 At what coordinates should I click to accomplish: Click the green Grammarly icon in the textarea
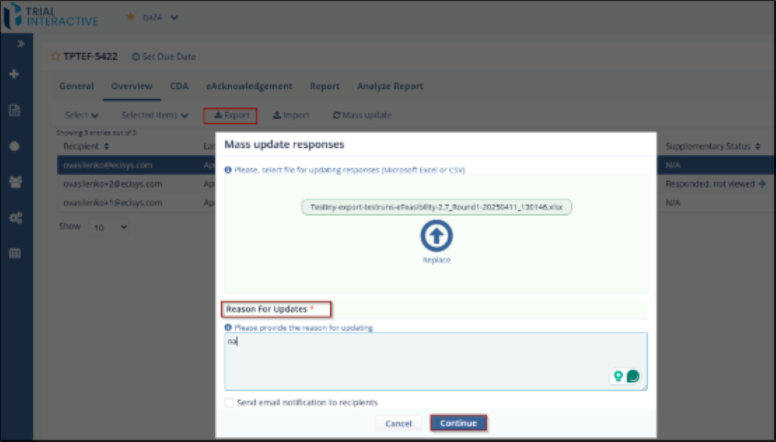(x=633, y=376)
